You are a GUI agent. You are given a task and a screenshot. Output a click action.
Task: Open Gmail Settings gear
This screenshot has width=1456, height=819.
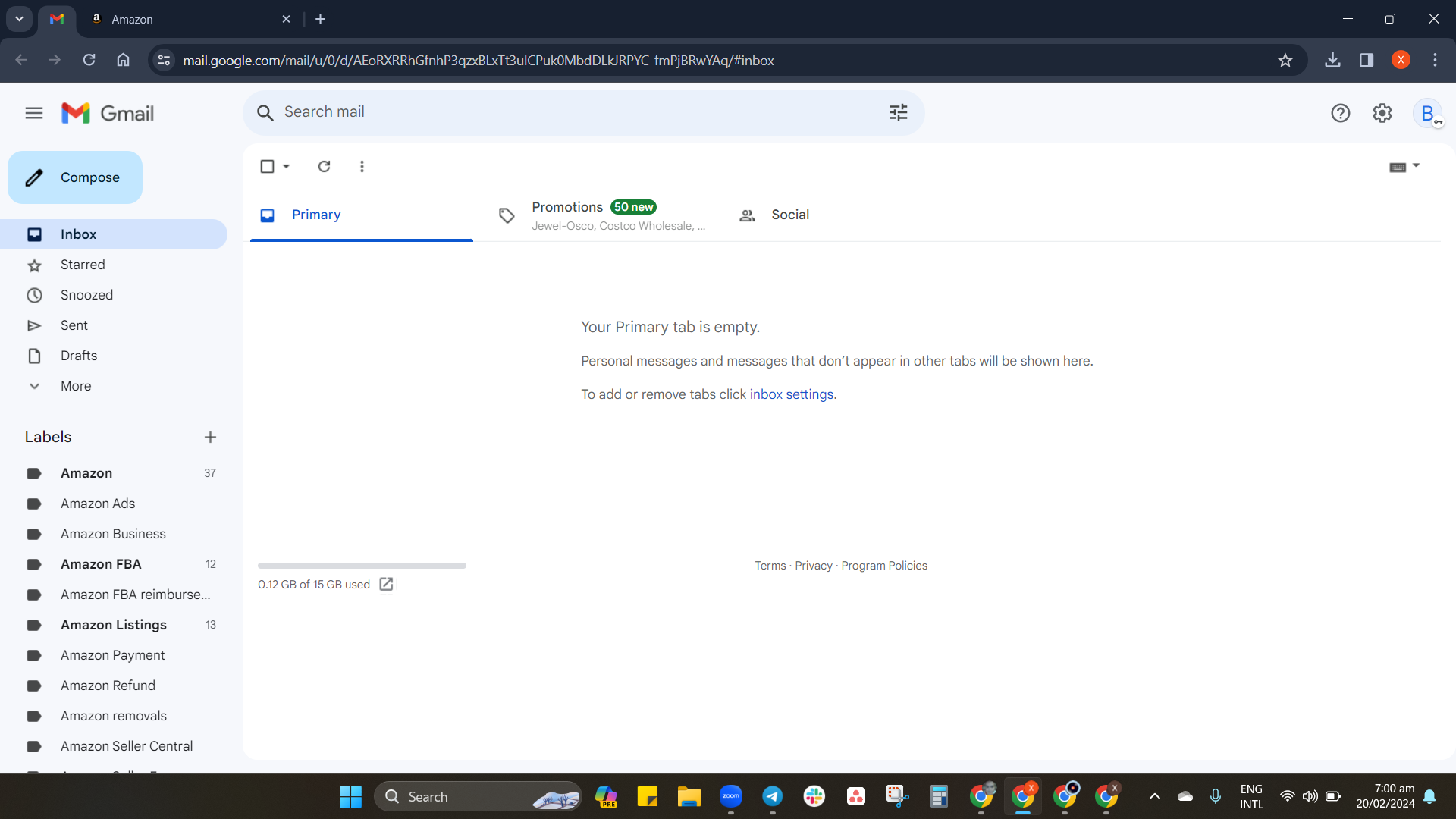point(1382,113)
